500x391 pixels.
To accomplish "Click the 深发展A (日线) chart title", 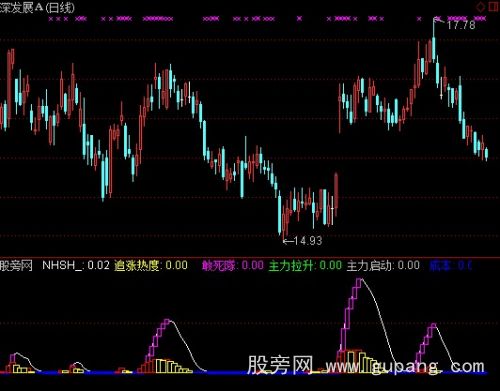I will tap(37, 8).
